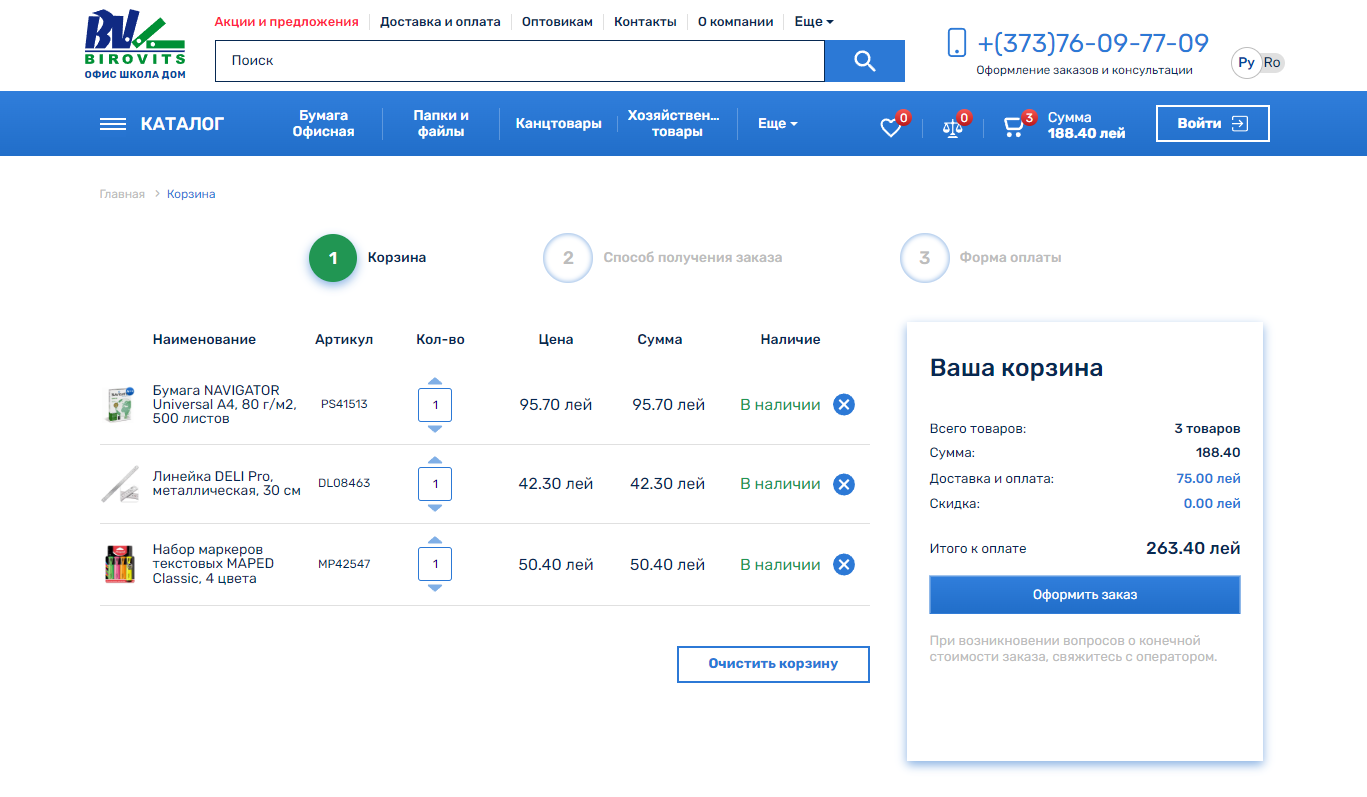Viewport: 1367px width, 797px height.
Task: Click quantity field for NAVIGATOR paper
Action: pos(435,405)
